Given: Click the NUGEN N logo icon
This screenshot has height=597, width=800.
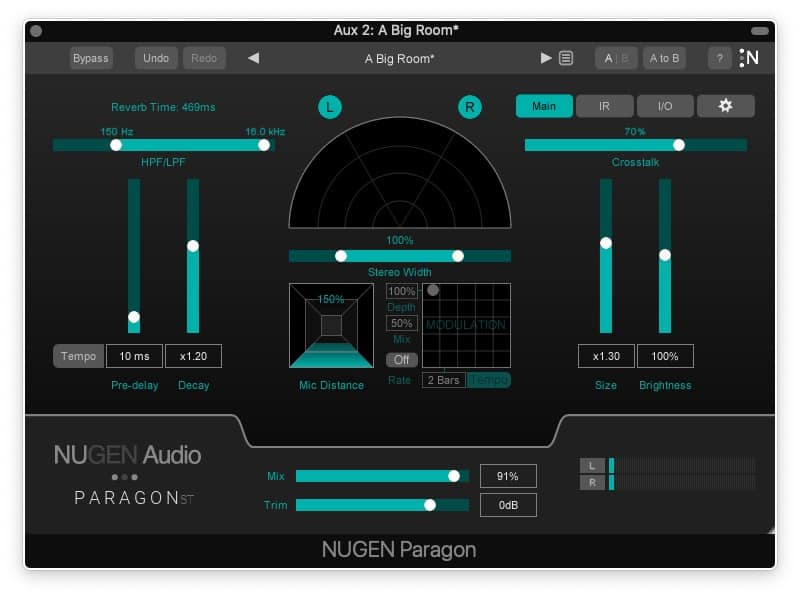Looking at the screenshot, I should [749, 58].
